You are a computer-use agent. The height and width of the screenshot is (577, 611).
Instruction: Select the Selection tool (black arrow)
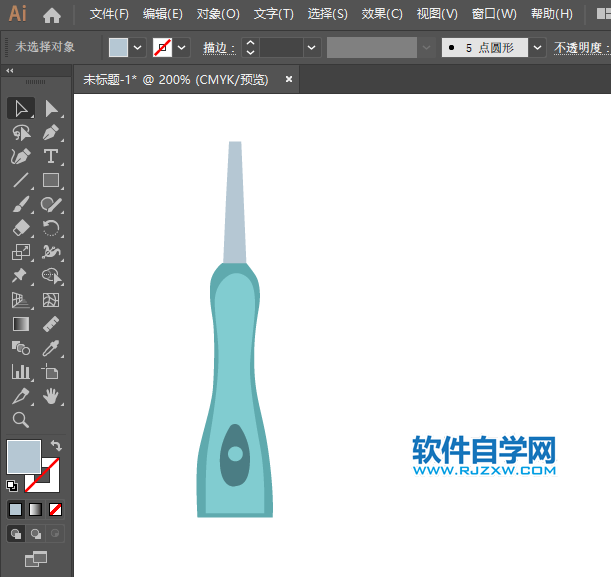(x=21, y=108)
